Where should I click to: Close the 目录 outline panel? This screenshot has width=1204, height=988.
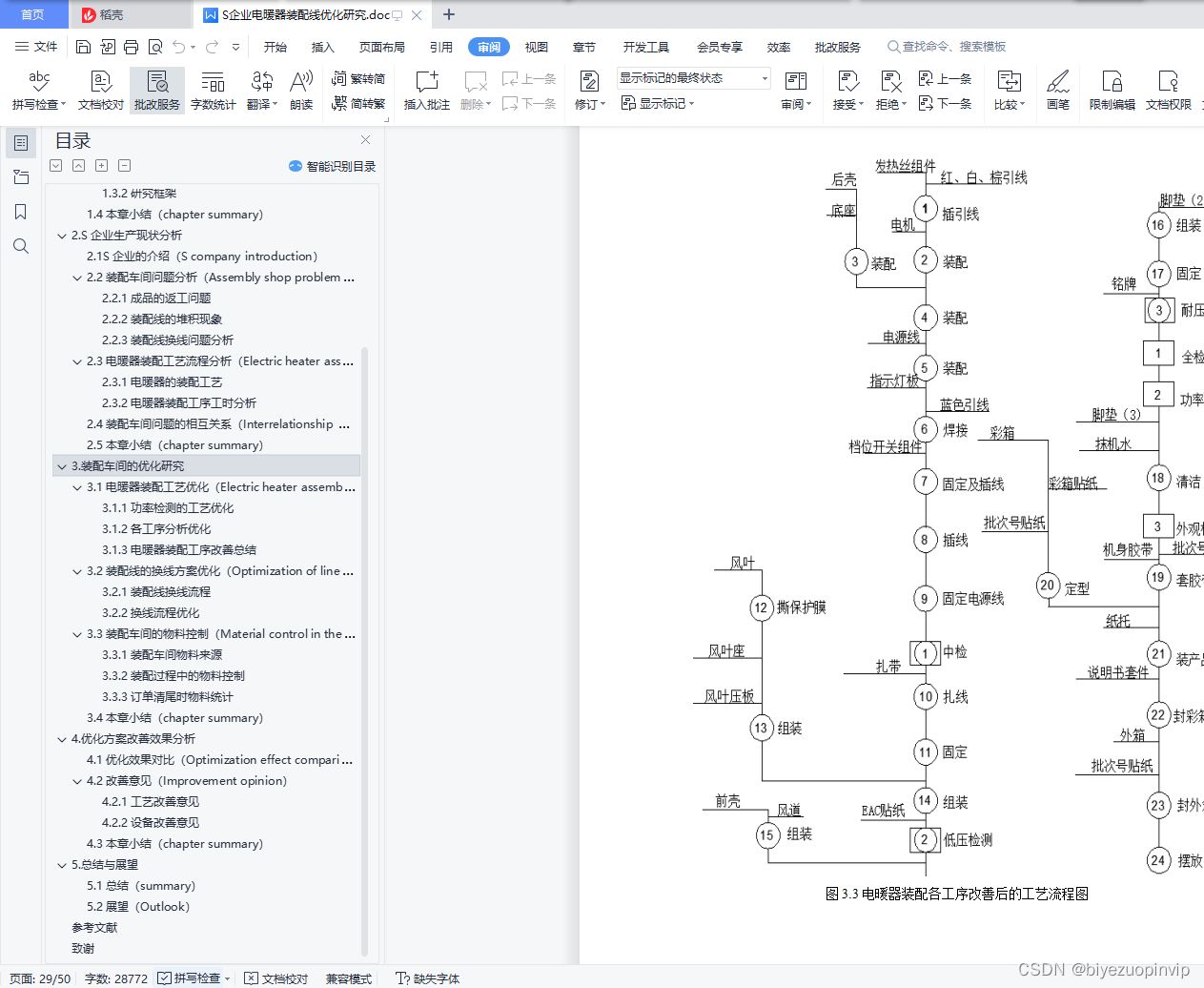coord(365,140)
